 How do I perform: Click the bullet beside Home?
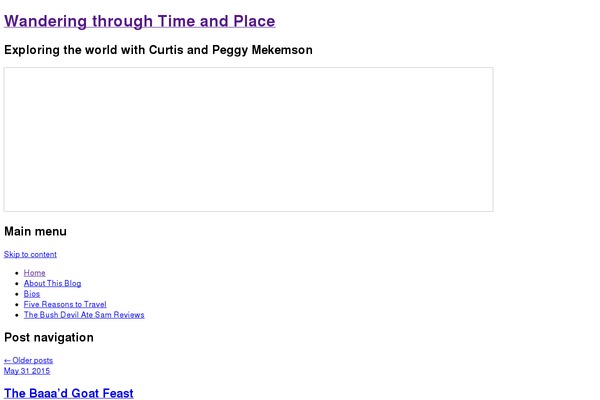click(x=16, y=273)
